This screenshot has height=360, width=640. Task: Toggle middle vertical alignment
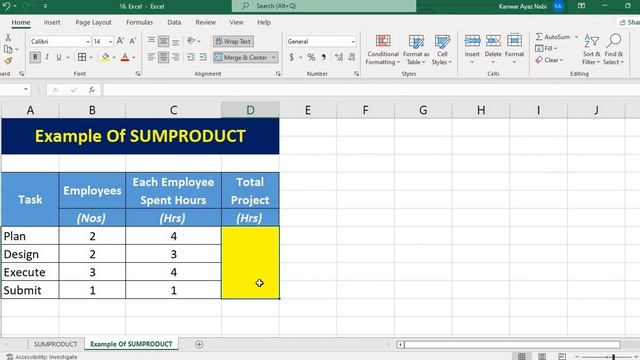click(163, 41)
